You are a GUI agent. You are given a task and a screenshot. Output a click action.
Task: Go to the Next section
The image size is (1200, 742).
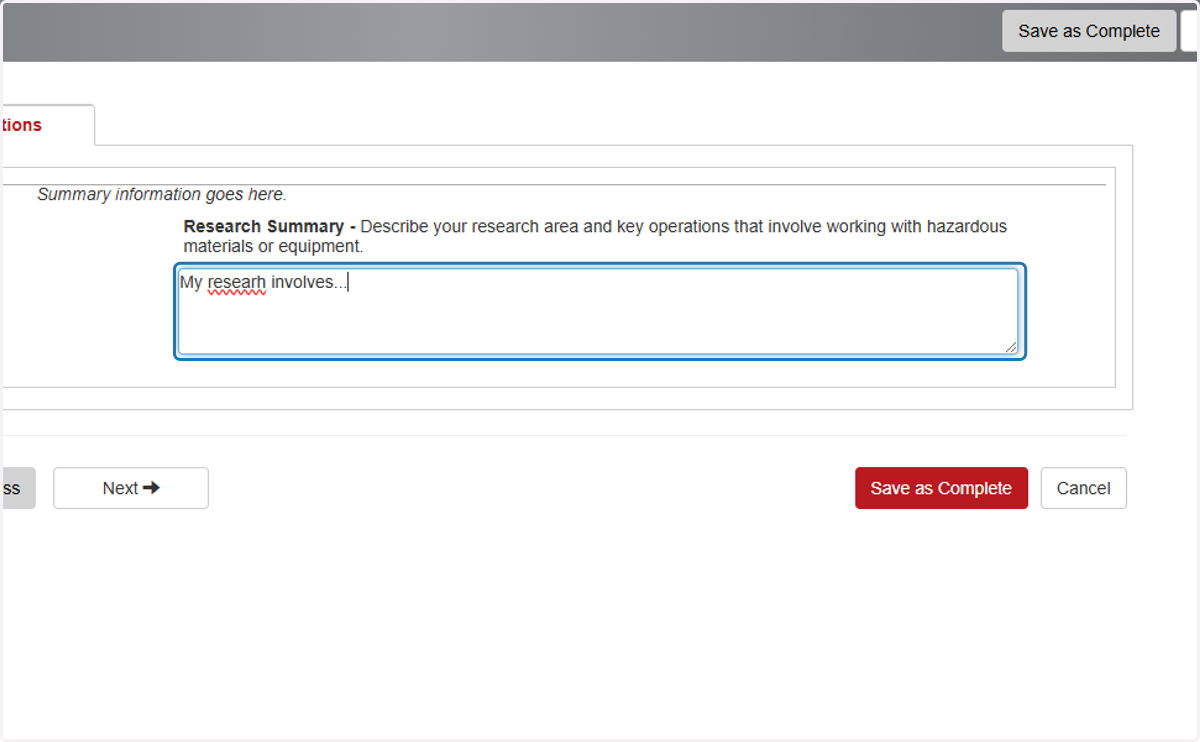pyautogui.click(x=131, y=488)
